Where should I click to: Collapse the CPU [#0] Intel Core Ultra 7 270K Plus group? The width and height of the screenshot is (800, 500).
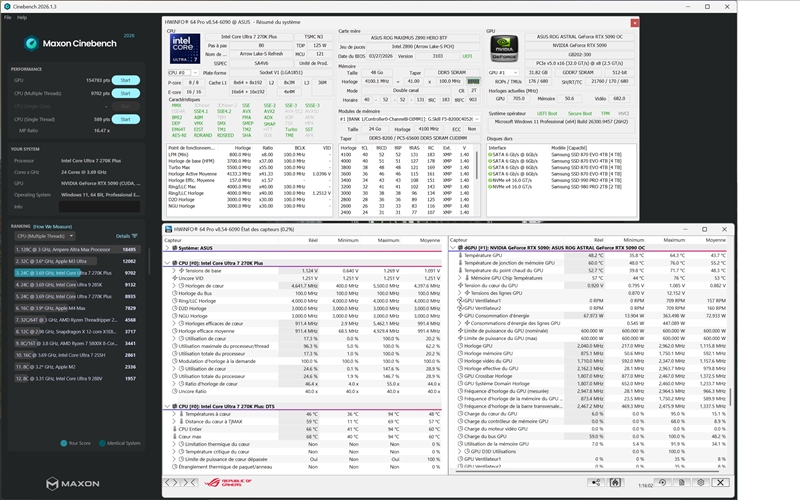click(x=167, y=263)
